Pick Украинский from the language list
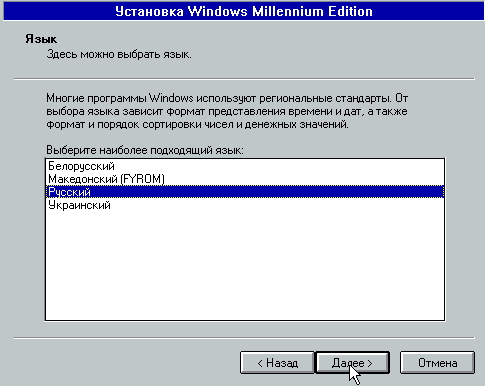This screenshot has height=386, width=485. 245,205
